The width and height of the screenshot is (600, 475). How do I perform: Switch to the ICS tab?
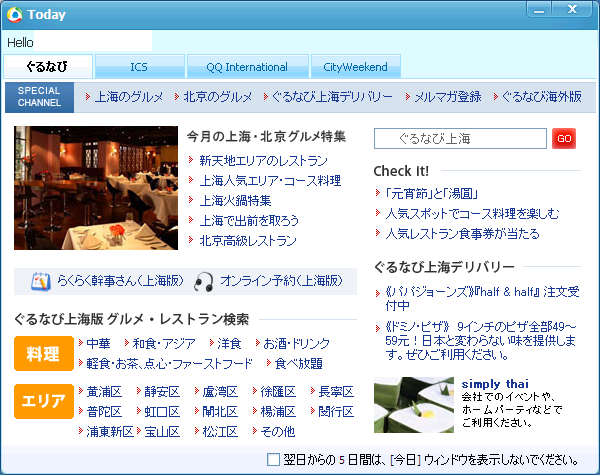point(140,67)
